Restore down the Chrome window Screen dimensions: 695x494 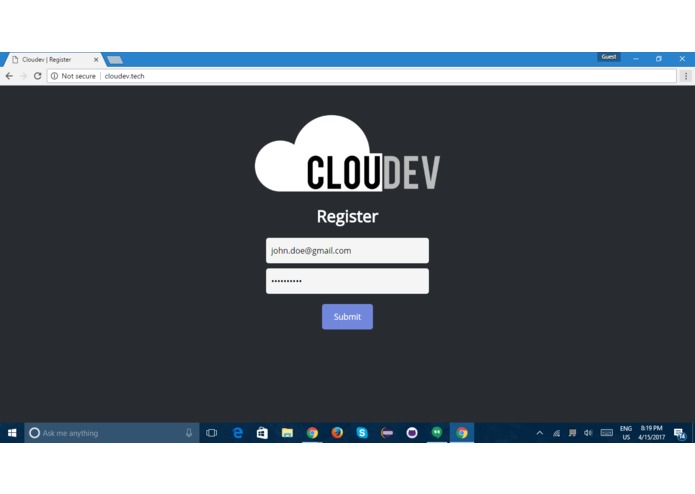coord(659,59)
